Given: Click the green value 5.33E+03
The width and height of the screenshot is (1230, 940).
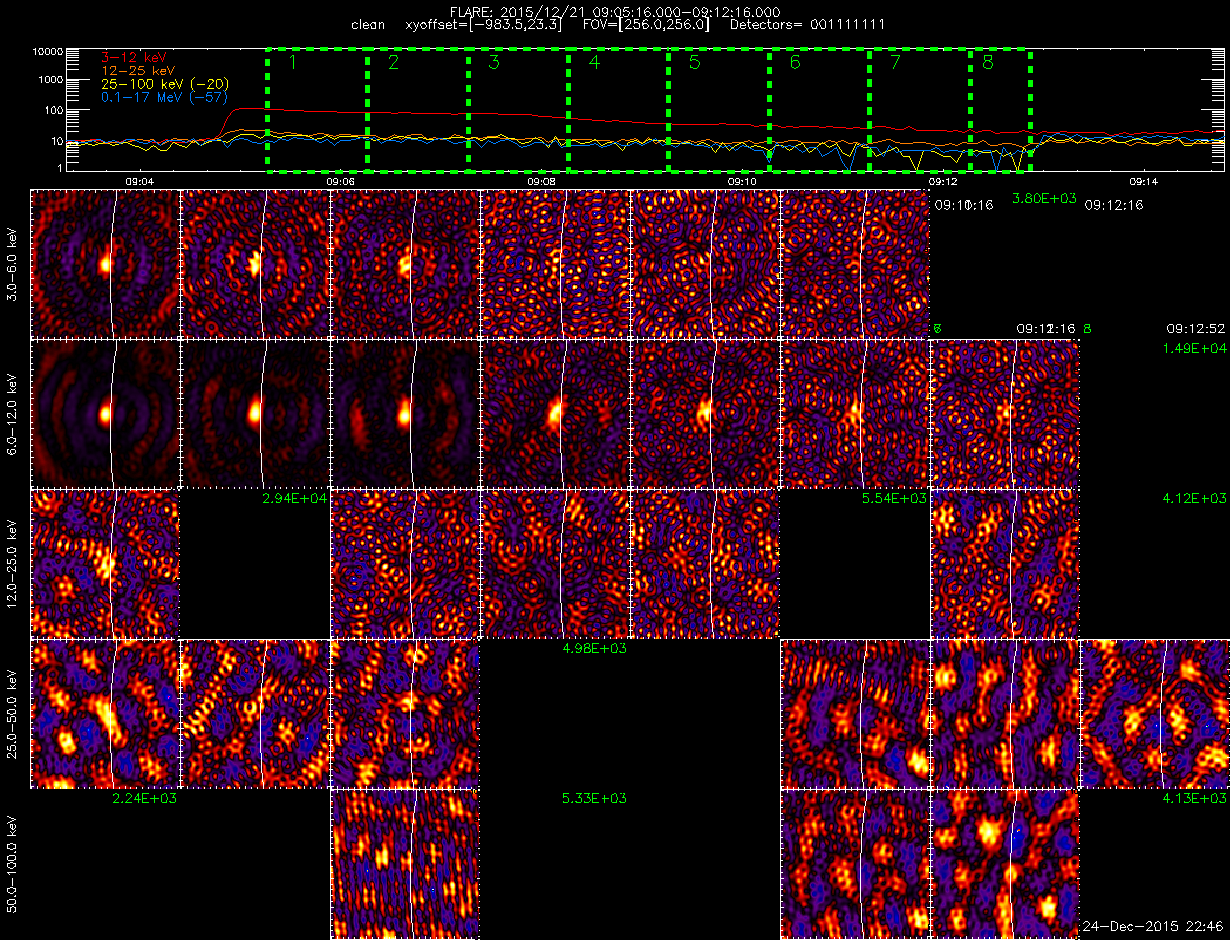Looking at the screenshot, I should click(x=594, y=798).
